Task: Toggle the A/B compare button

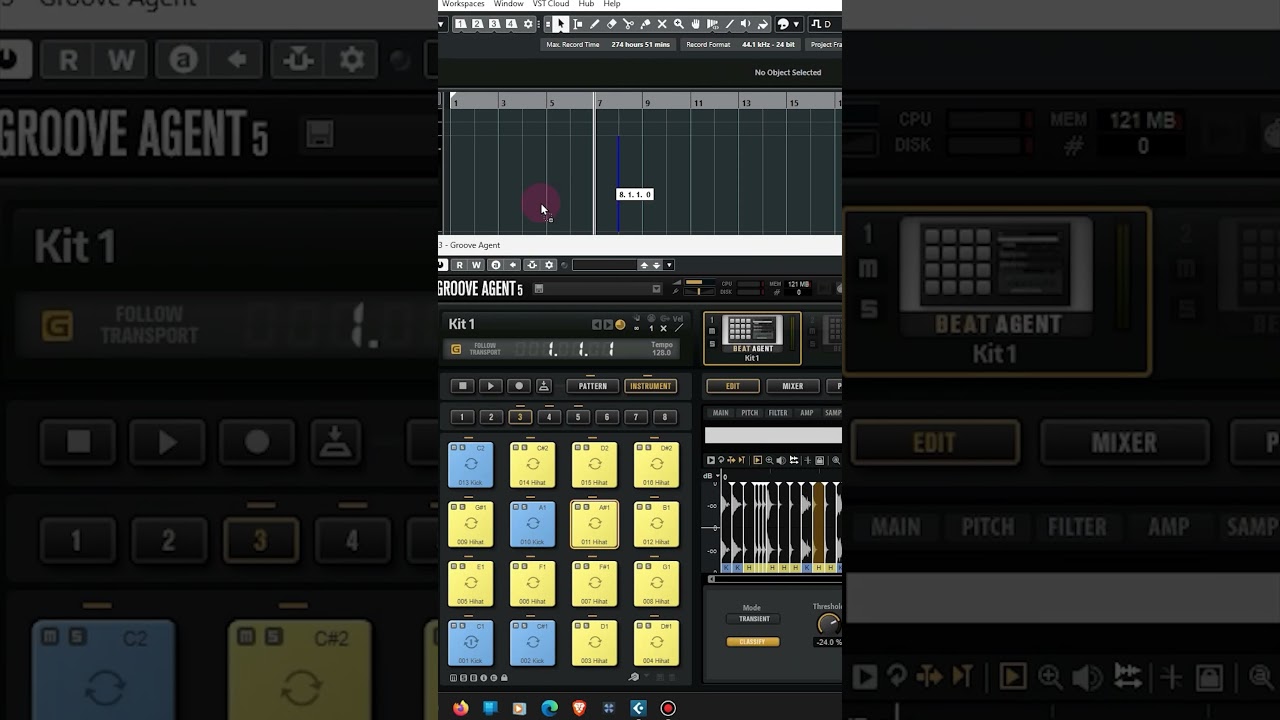Action: tap(496, 265)
